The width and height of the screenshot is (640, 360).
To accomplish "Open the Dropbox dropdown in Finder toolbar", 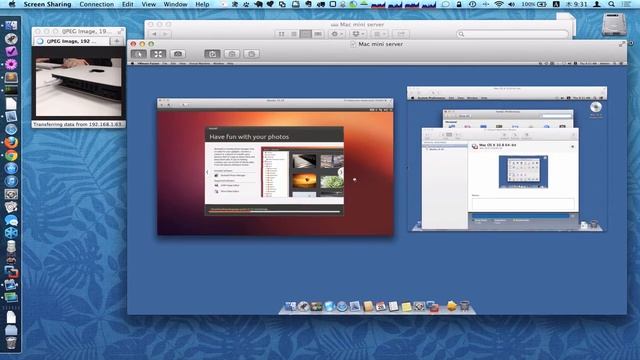I will click(x=358, y=34).
